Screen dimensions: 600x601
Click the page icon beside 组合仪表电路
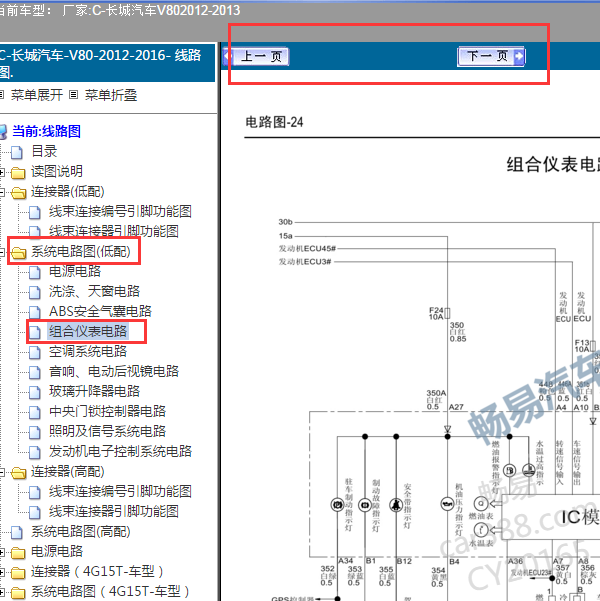click(35, 332)
